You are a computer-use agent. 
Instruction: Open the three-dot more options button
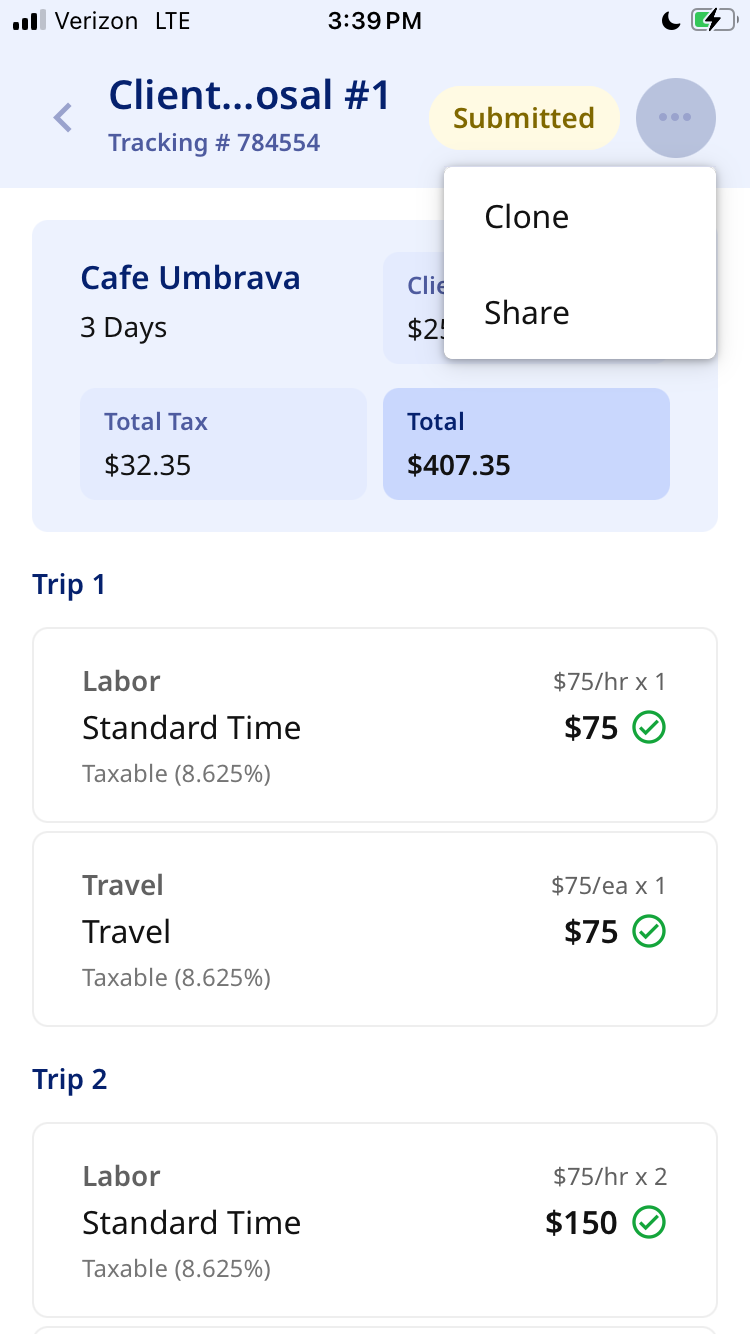(675, 118)
